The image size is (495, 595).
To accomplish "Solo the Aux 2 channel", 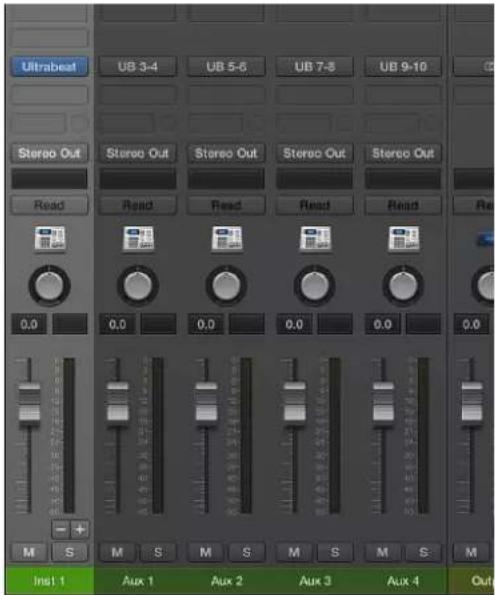I will tap(246, 552).
